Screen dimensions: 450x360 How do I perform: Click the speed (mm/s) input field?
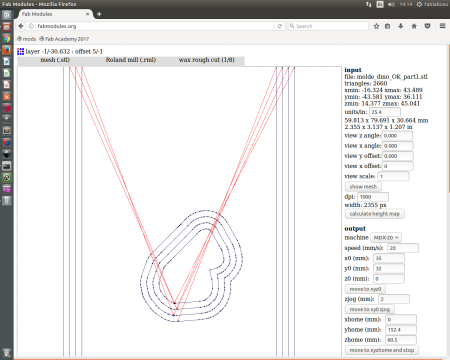(403, 248)
